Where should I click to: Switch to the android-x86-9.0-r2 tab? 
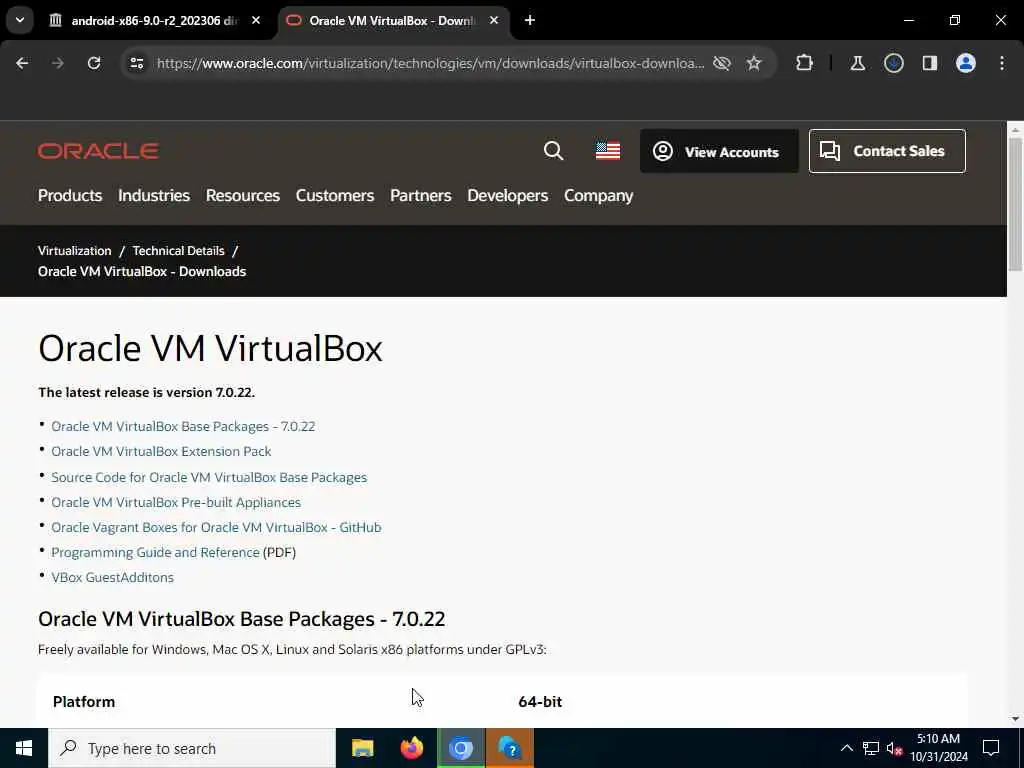click(155, 21)
